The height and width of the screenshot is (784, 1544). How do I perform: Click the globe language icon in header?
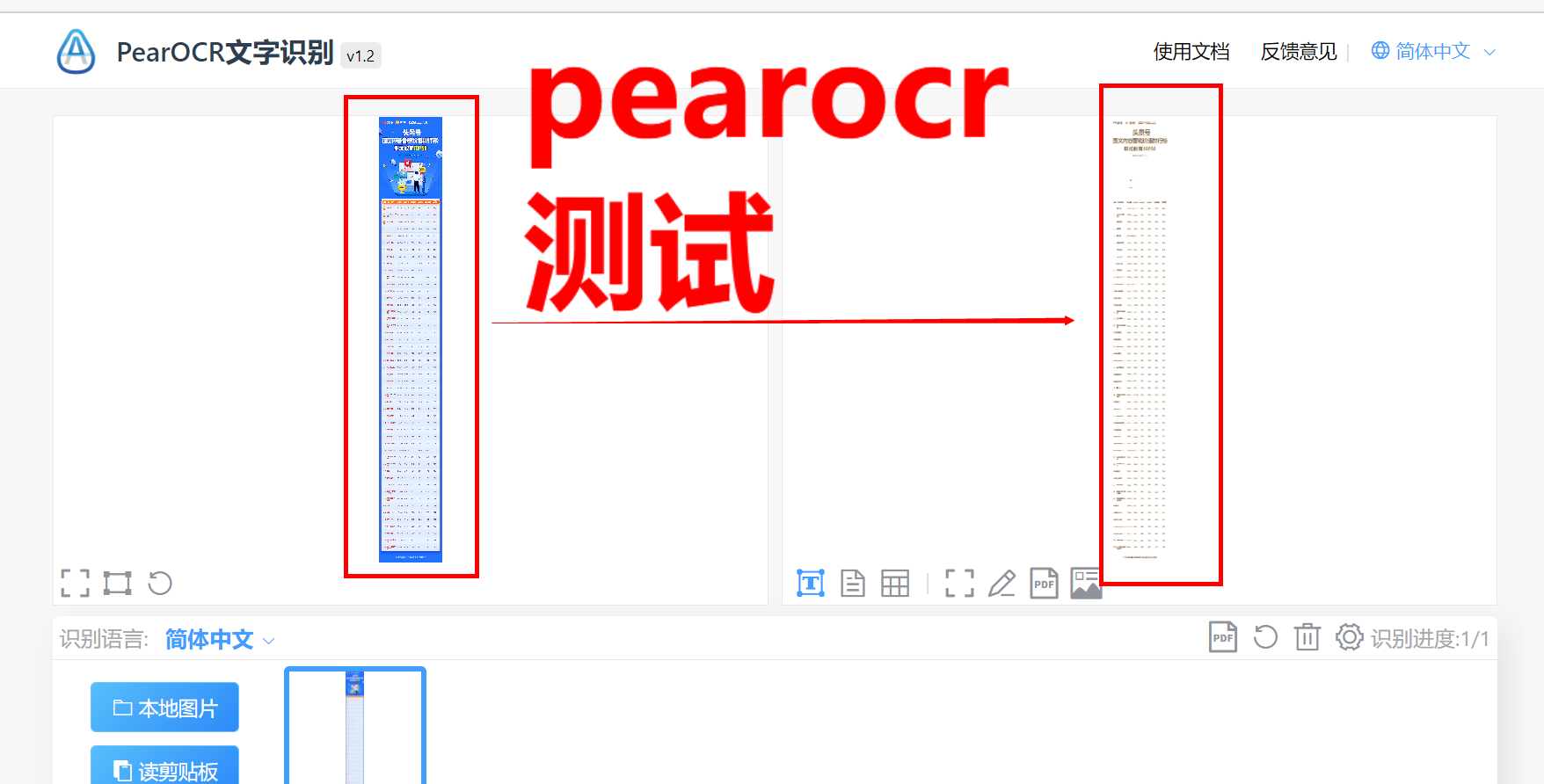(1380, 51)
